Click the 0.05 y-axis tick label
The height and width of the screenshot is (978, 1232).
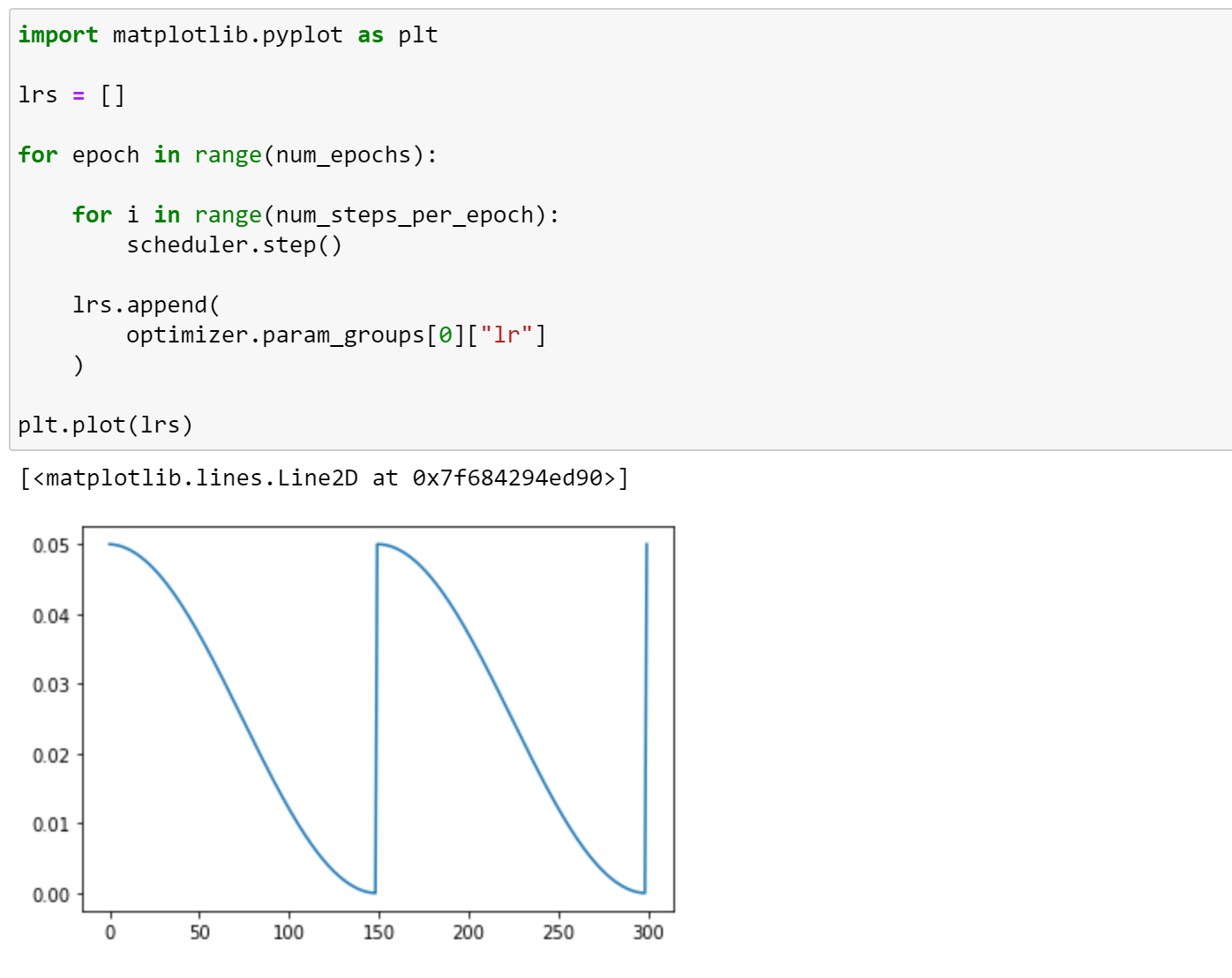50,545
